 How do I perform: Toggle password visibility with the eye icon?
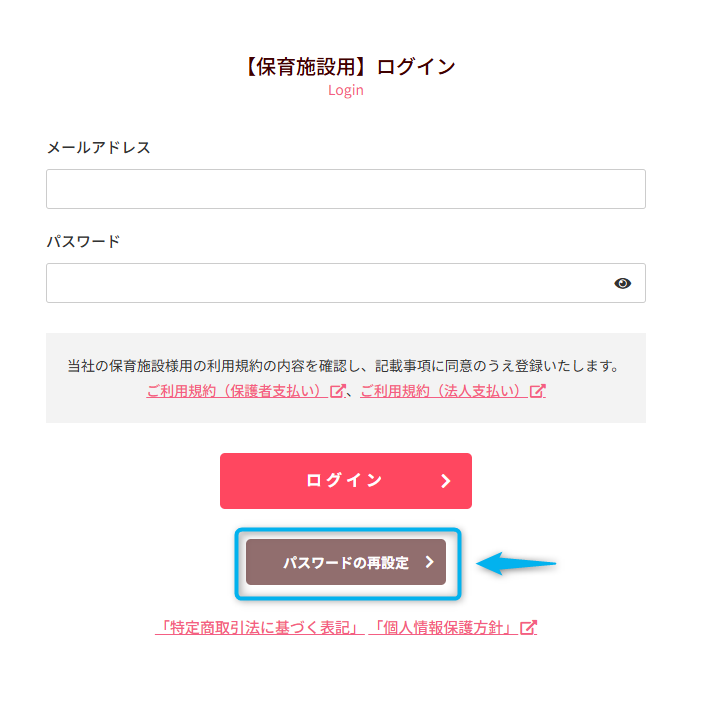[623, 283]
